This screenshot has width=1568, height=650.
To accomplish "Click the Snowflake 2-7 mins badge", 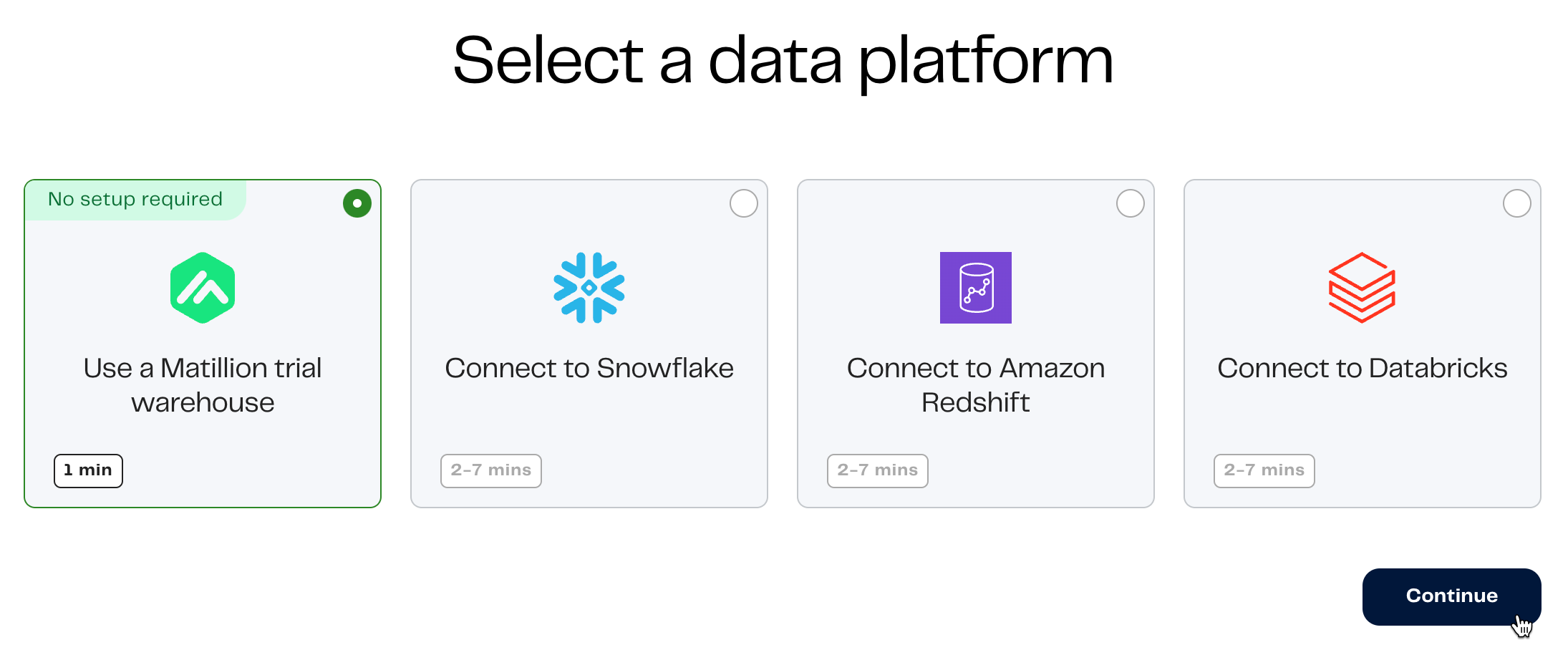I will pos(490,470).
